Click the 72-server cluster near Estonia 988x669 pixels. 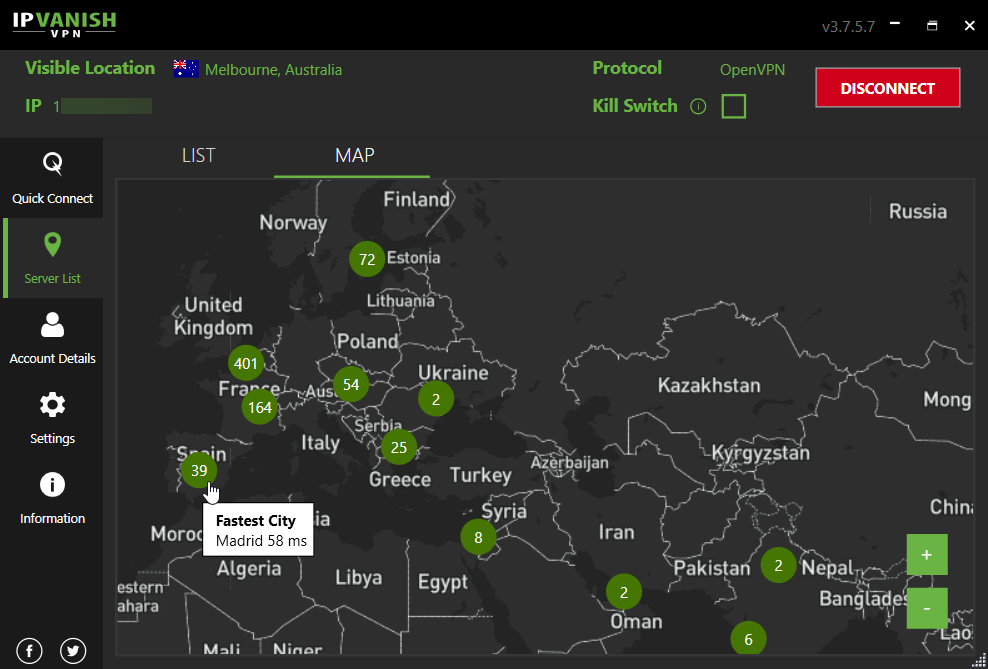366,260
